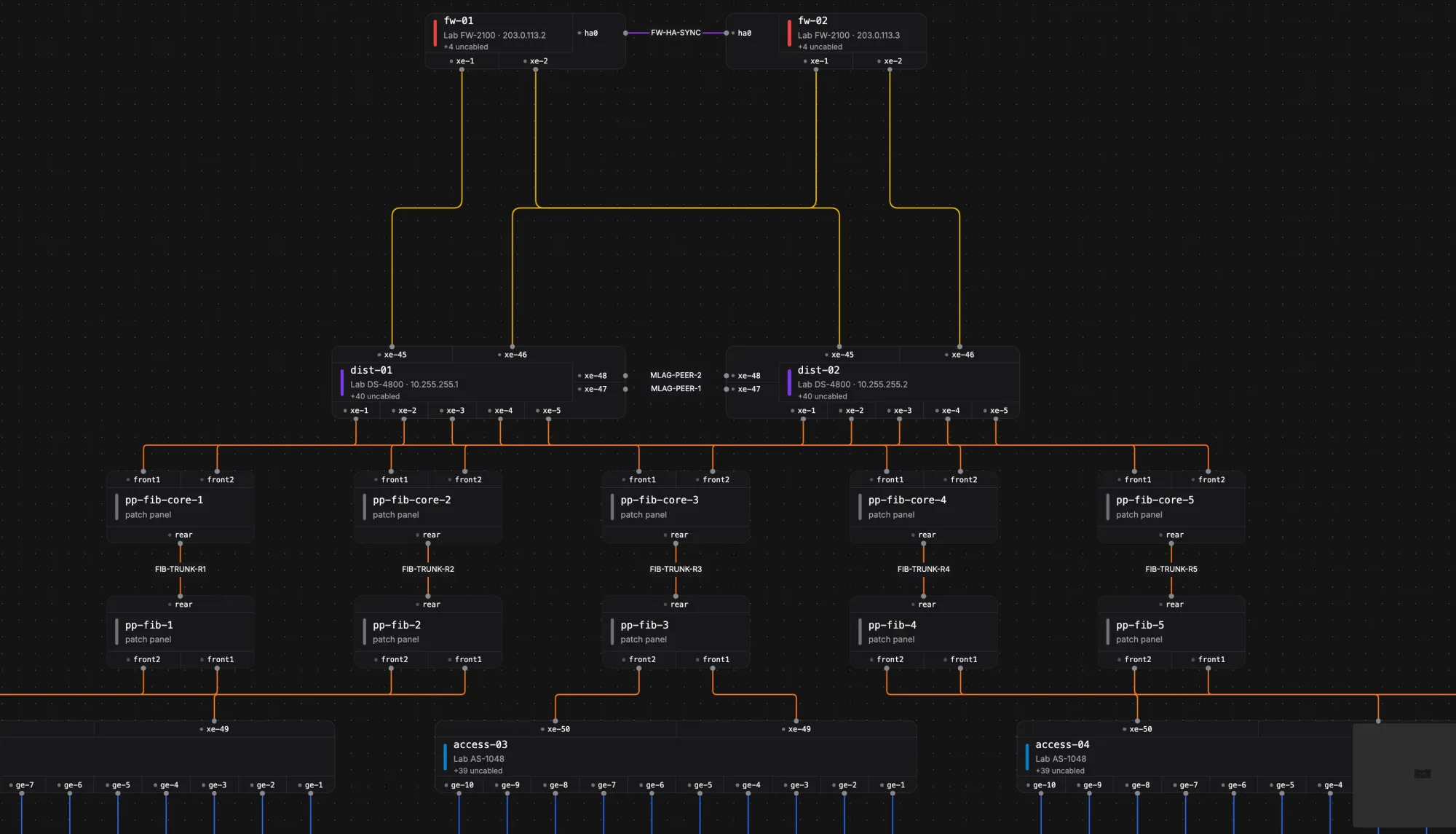The width and height of the screenshot is (1456, 834).
Task: Select the pp-fib-4 patch panel
Action: [x=923, y=632]
